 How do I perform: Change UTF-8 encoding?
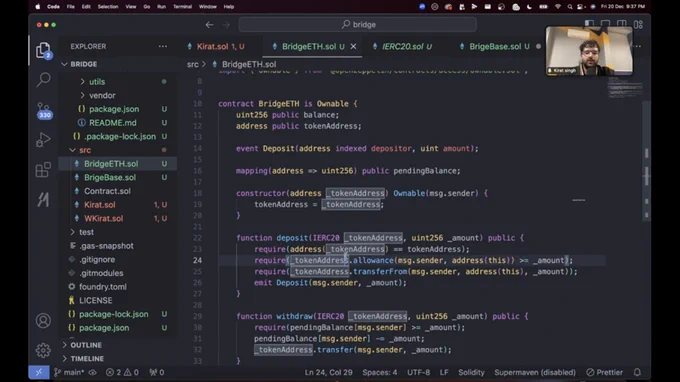(x=418, y=372)
